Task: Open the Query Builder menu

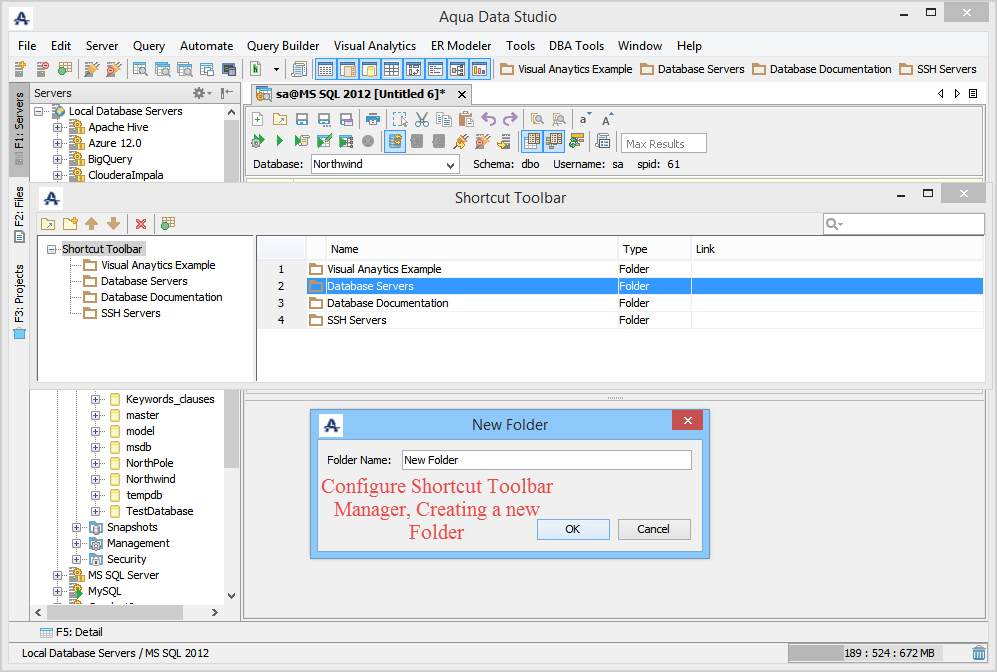Action: [x=283, y=46]
